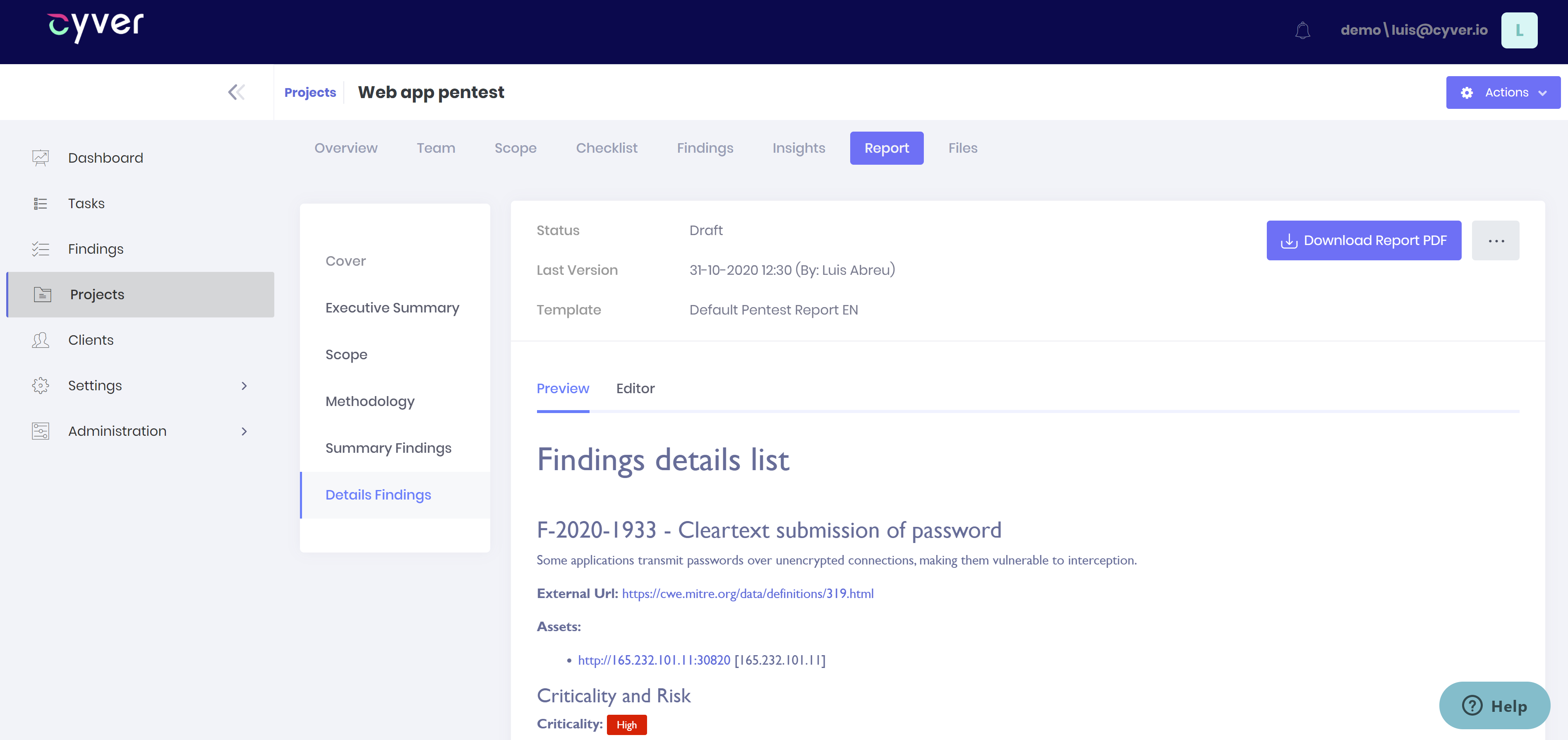Select Executive Summary in the report outline
Image resolution: width=1568 pixels, height=740 pixels.
(392, 308)
